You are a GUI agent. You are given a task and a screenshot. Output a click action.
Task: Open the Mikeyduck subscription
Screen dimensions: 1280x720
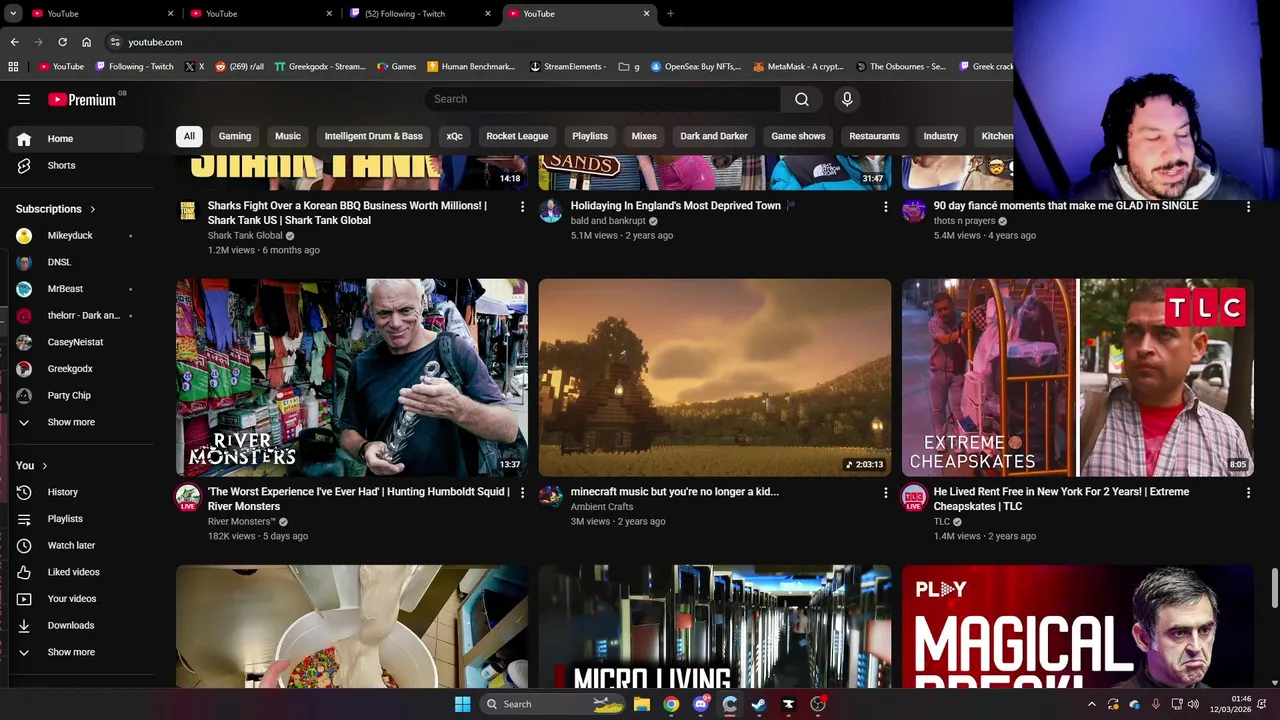click(x=76, y=235)
